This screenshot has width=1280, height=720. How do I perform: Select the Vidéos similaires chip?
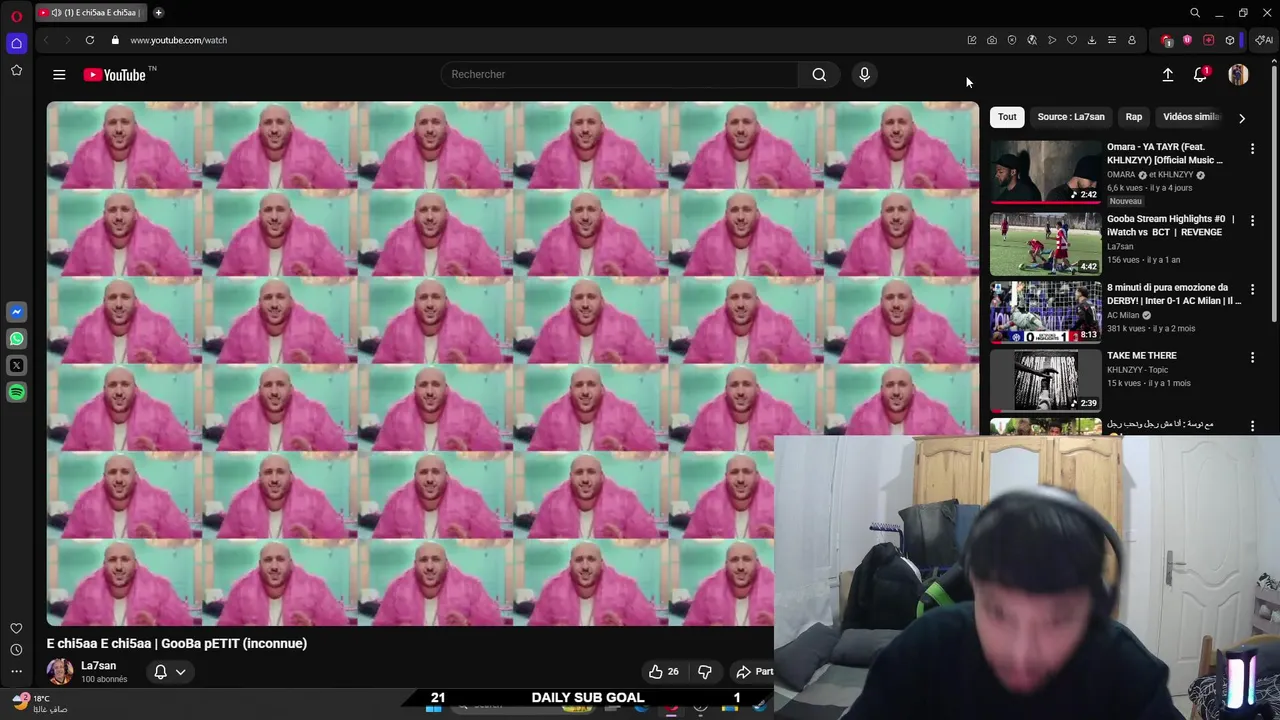pos(1192,117)
